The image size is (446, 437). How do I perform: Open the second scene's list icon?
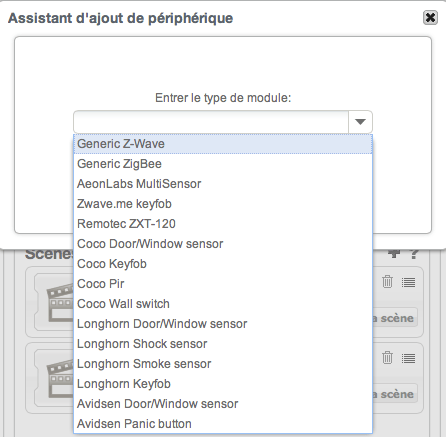pos(408,359)
